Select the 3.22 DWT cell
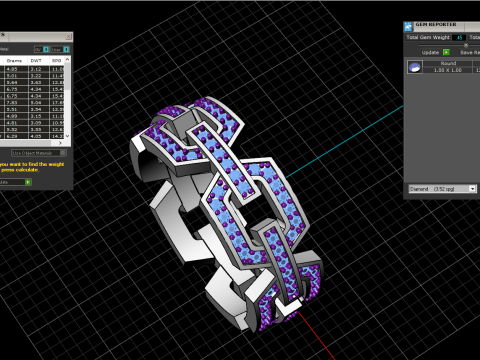 tap(39, 76)
